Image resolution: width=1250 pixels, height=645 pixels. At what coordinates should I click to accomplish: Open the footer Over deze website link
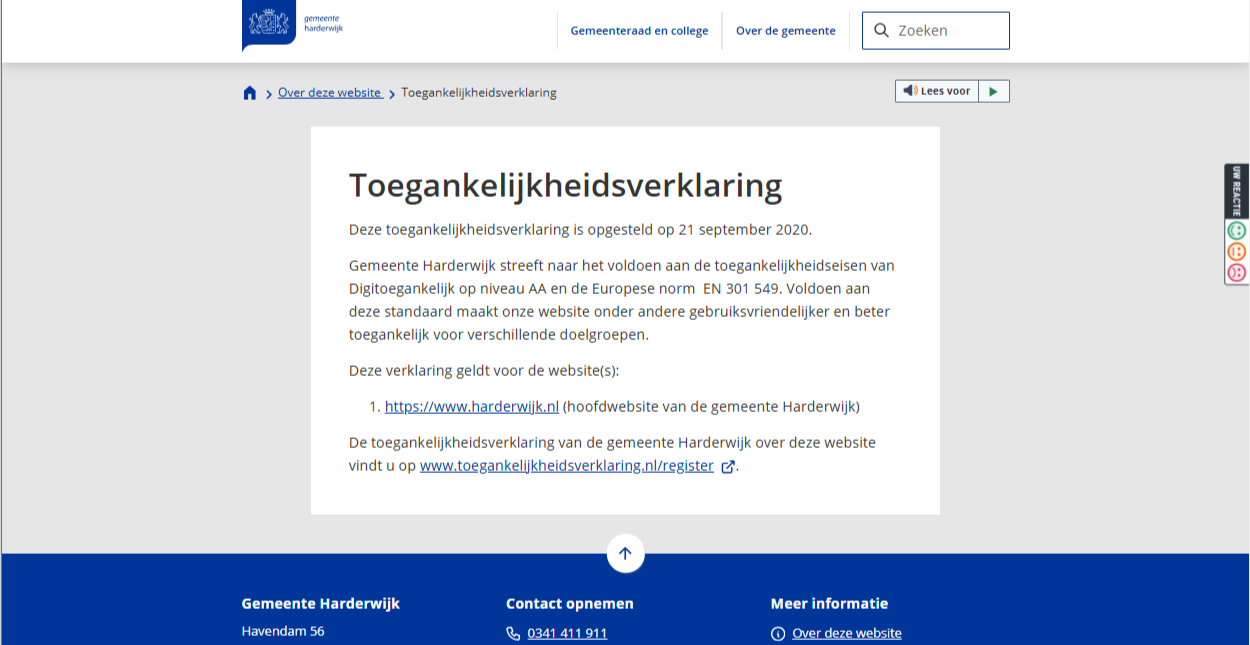coord(847,633)
